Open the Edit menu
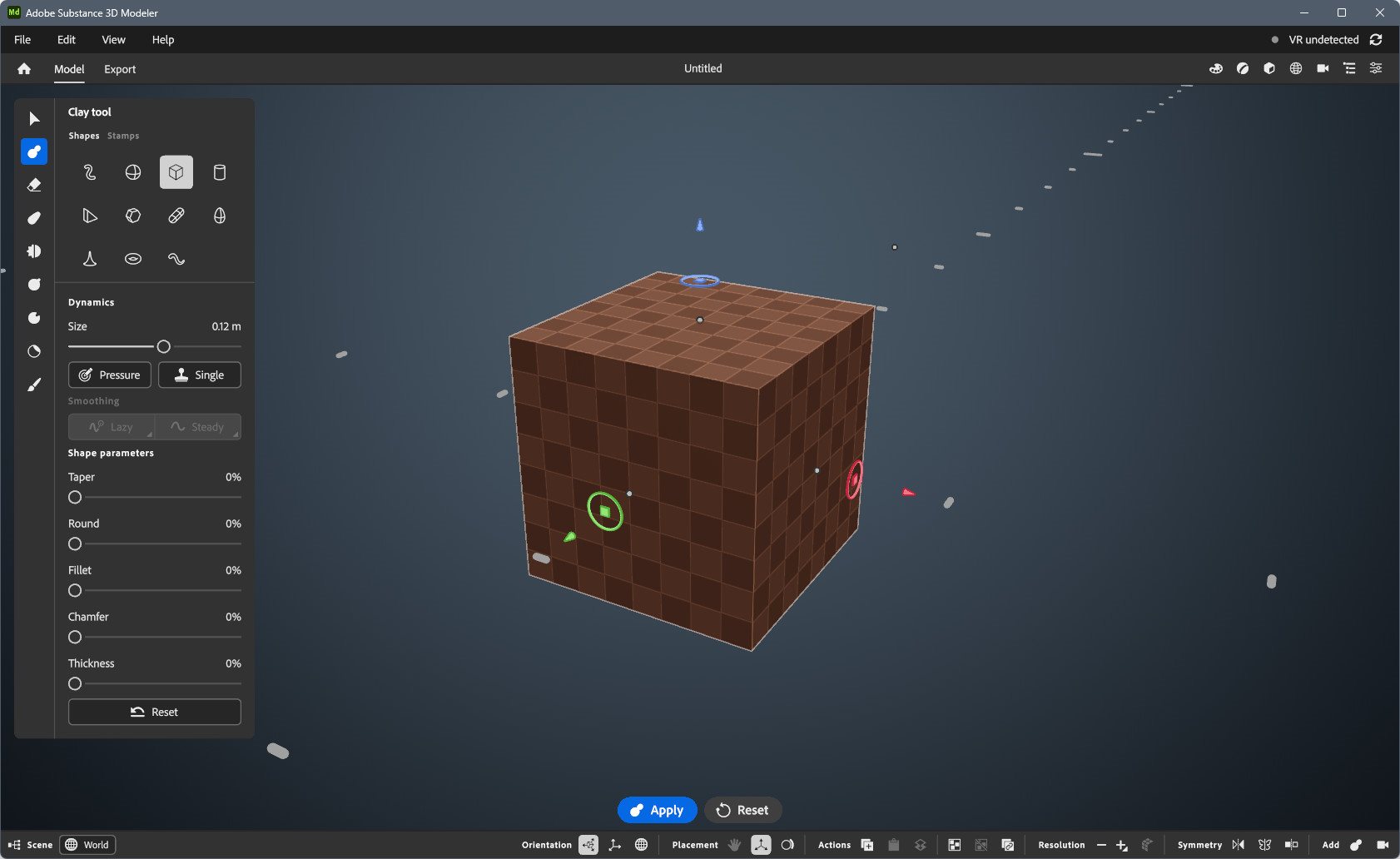The image size is (1400, 859). (67, 39)
